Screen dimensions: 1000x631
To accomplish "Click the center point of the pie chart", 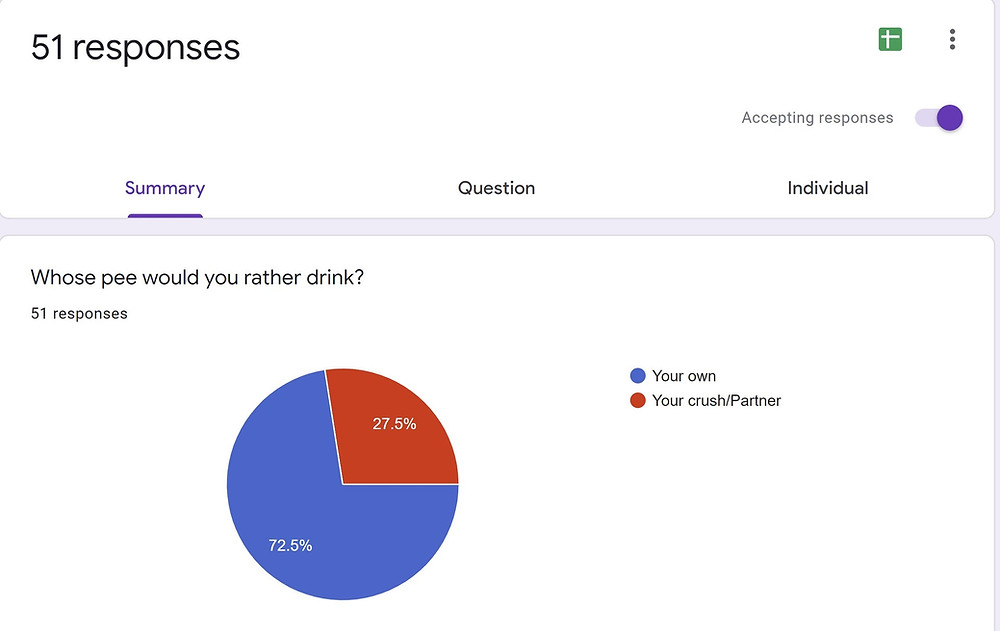I will [342, 484].
